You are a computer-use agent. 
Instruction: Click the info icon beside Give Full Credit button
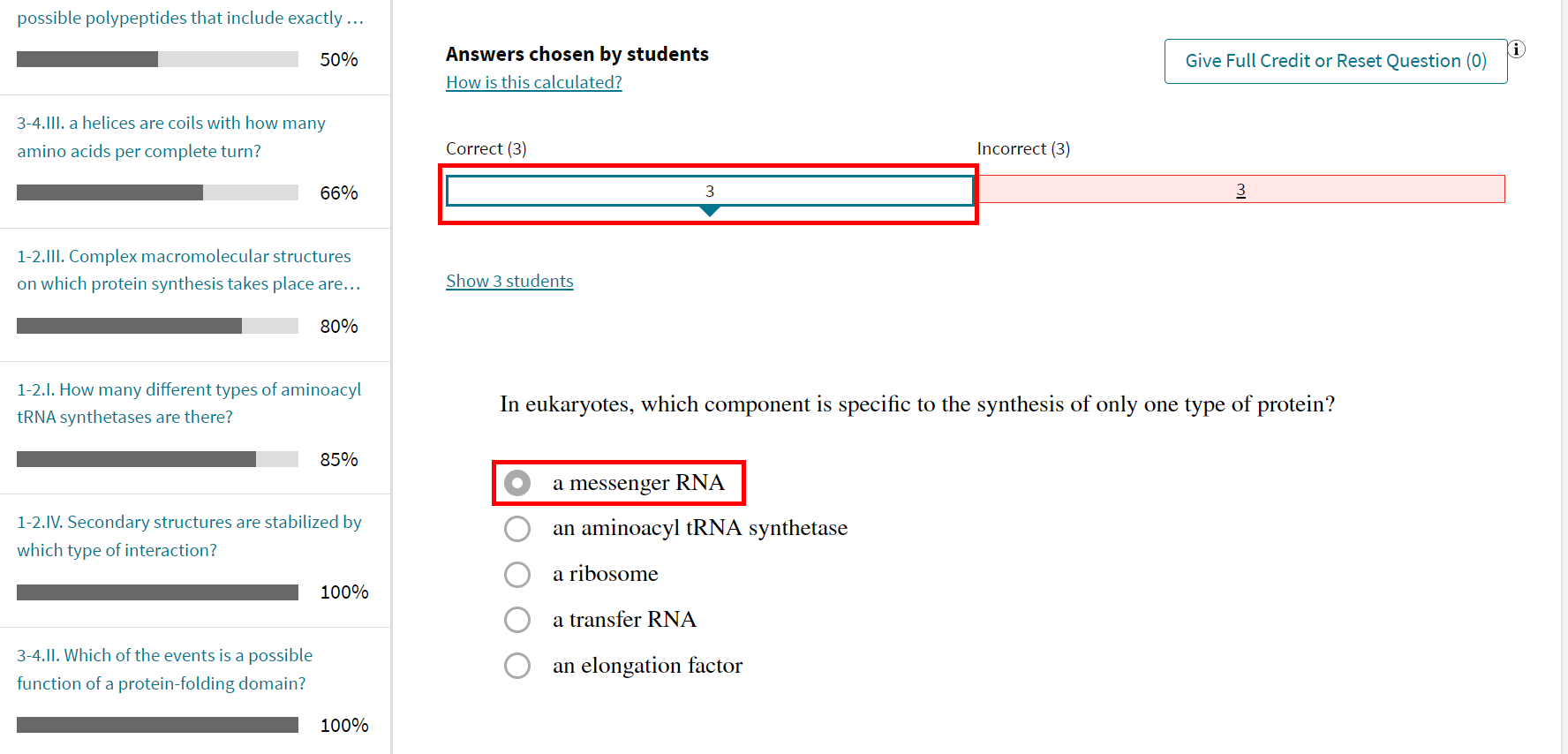pyautogui.click(x=1517, y=49)
